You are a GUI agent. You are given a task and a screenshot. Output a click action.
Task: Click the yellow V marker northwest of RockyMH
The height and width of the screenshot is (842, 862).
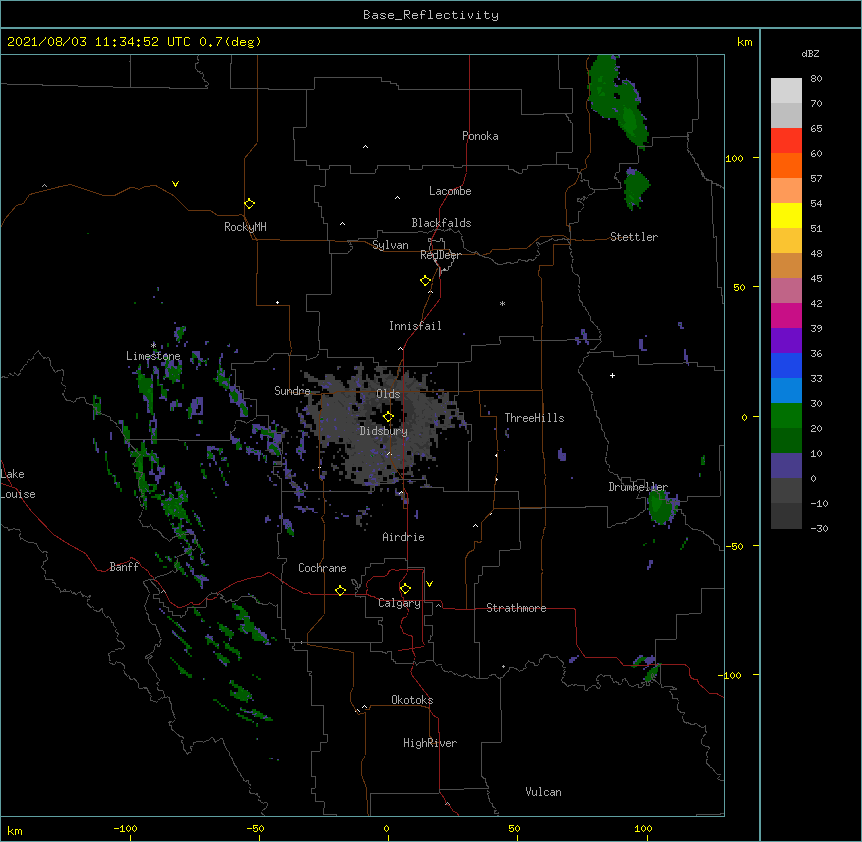click(x=175, y=184)
